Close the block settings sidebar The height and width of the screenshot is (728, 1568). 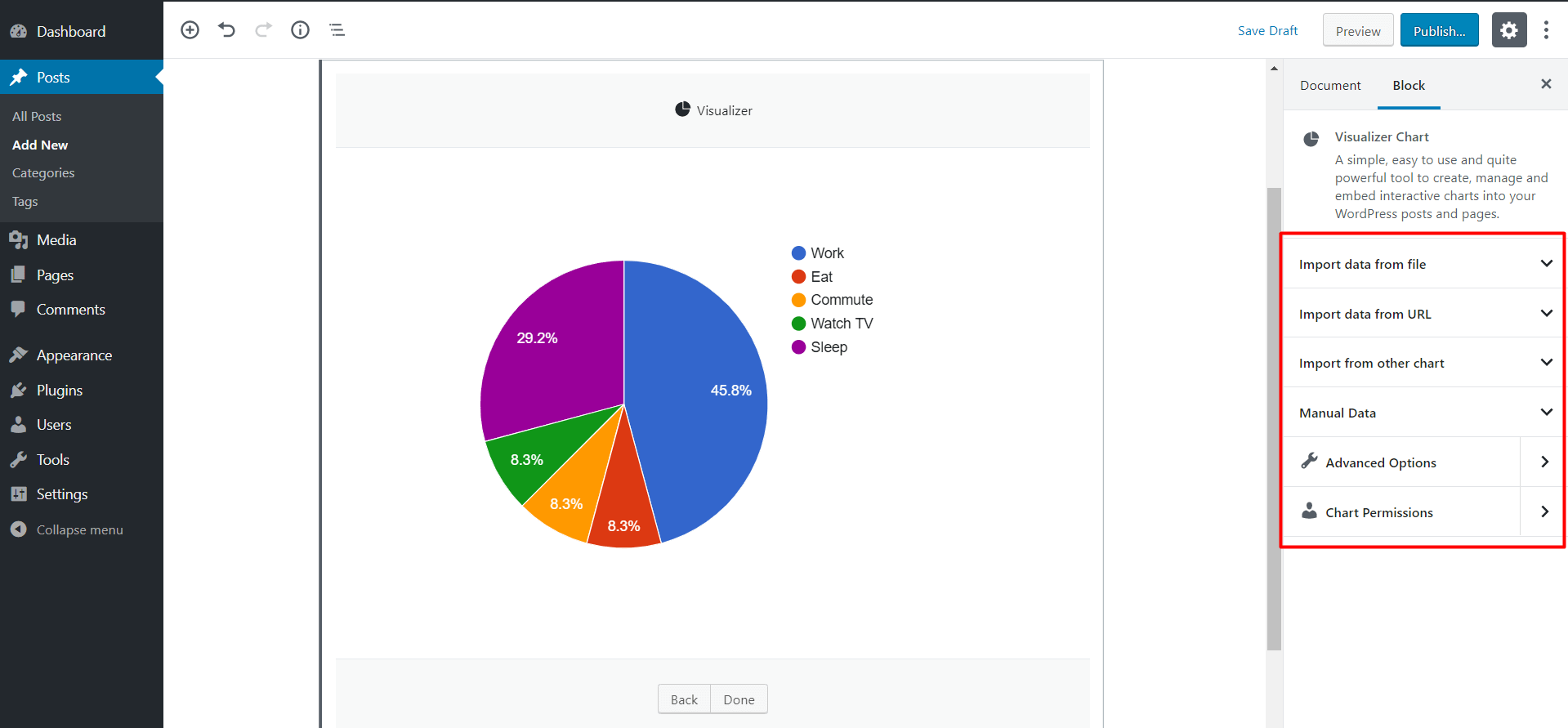(x=1545, y=84)
